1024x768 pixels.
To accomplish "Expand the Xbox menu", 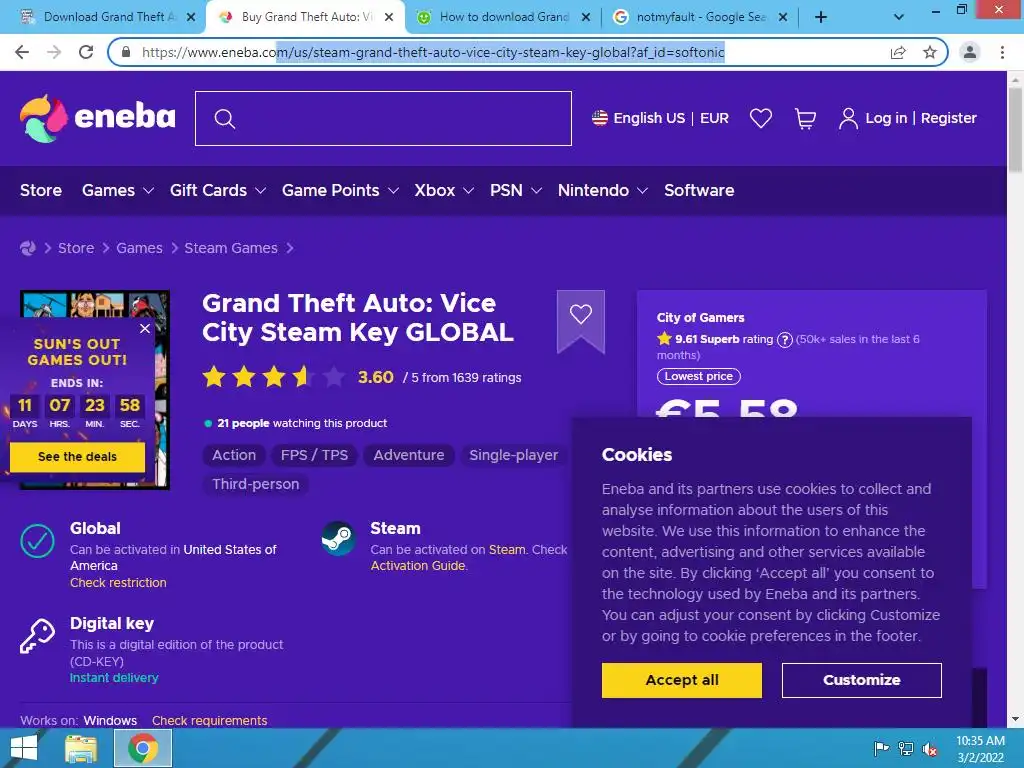I will (444, 190).
